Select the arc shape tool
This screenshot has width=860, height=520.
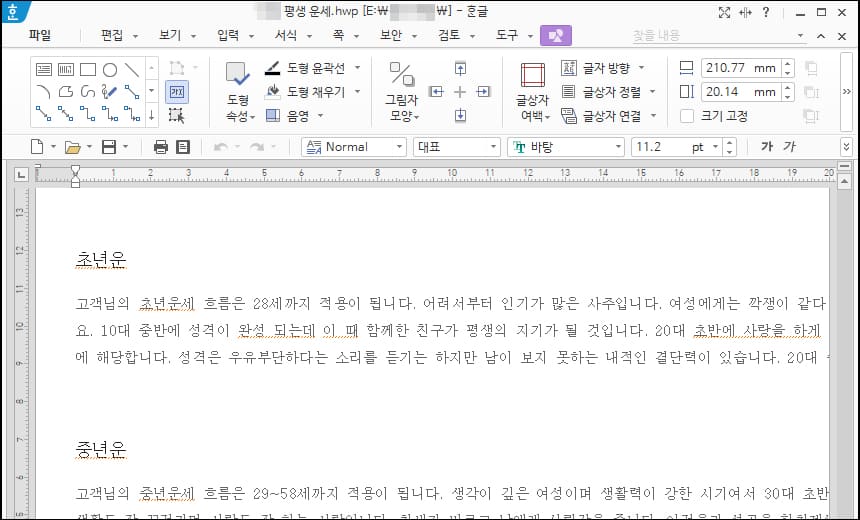tap(44, 92)
